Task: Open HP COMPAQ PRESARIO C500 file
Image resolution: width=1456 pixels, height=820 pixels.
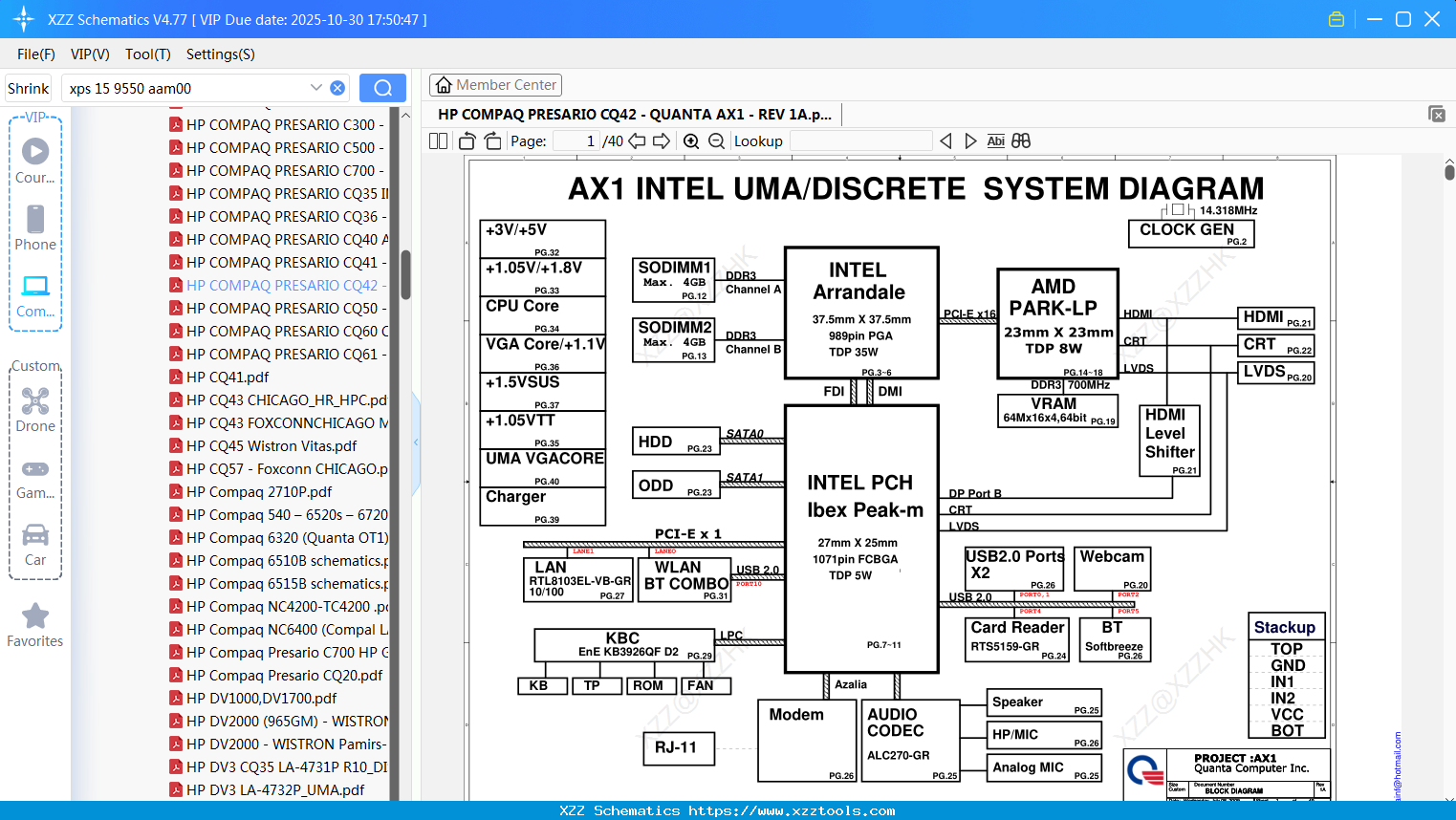Action: [277, 147]
